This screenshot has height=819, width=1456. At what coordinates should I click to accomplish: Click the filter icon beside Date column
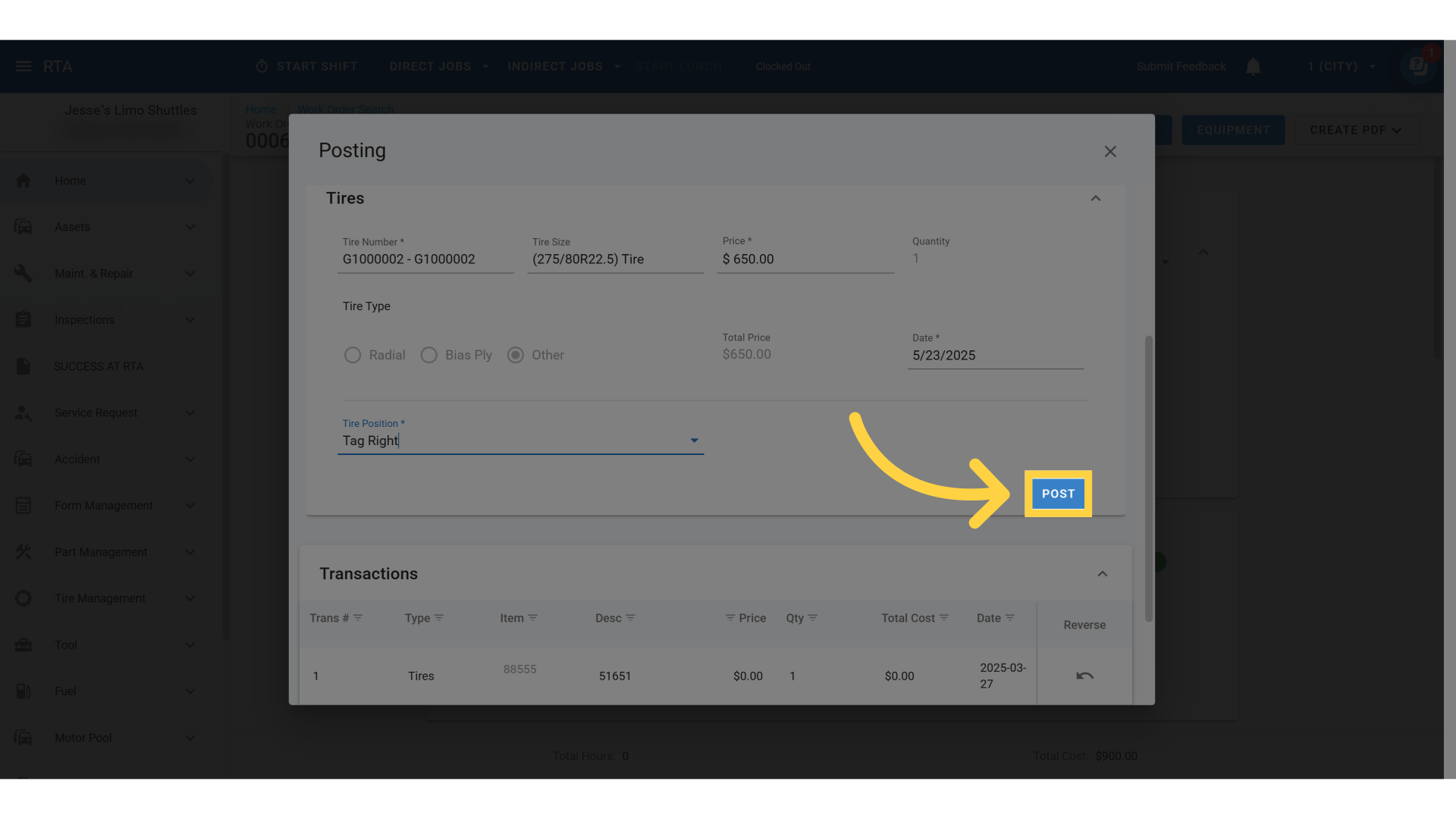pyautogui.click(x=1010, y=618)
